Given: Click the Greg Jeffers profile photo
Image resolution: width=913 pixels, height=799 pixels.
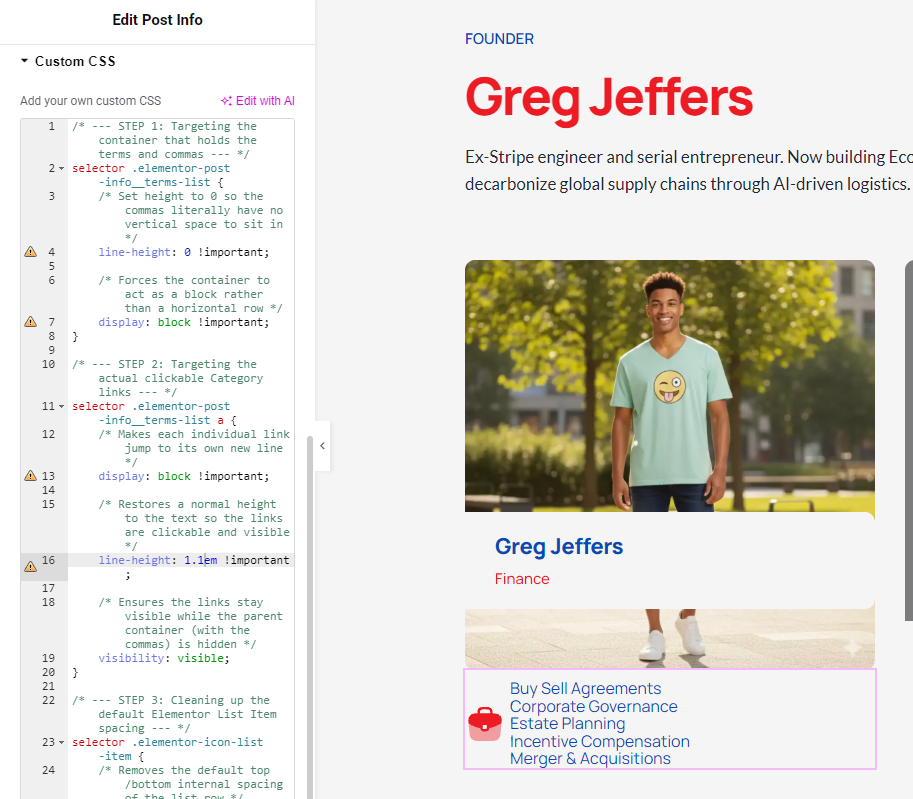Looking at the screenshot, I should [670, 386].
